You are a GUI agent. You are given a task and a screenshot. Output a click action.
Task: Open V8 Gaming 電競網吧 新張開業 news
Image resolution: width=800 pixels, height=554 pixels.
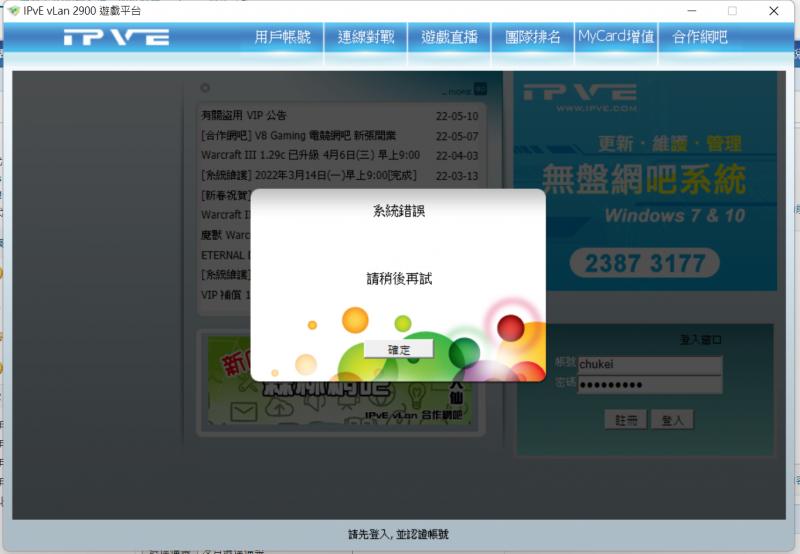tap(298, 136)
